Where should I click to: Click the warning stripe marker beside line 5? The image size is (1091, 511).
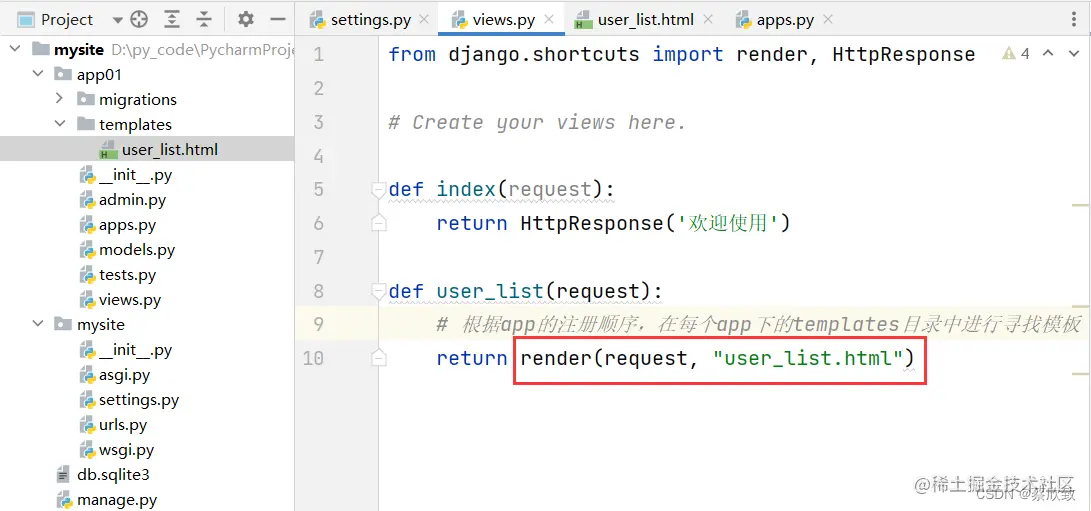pos(1081,206)
